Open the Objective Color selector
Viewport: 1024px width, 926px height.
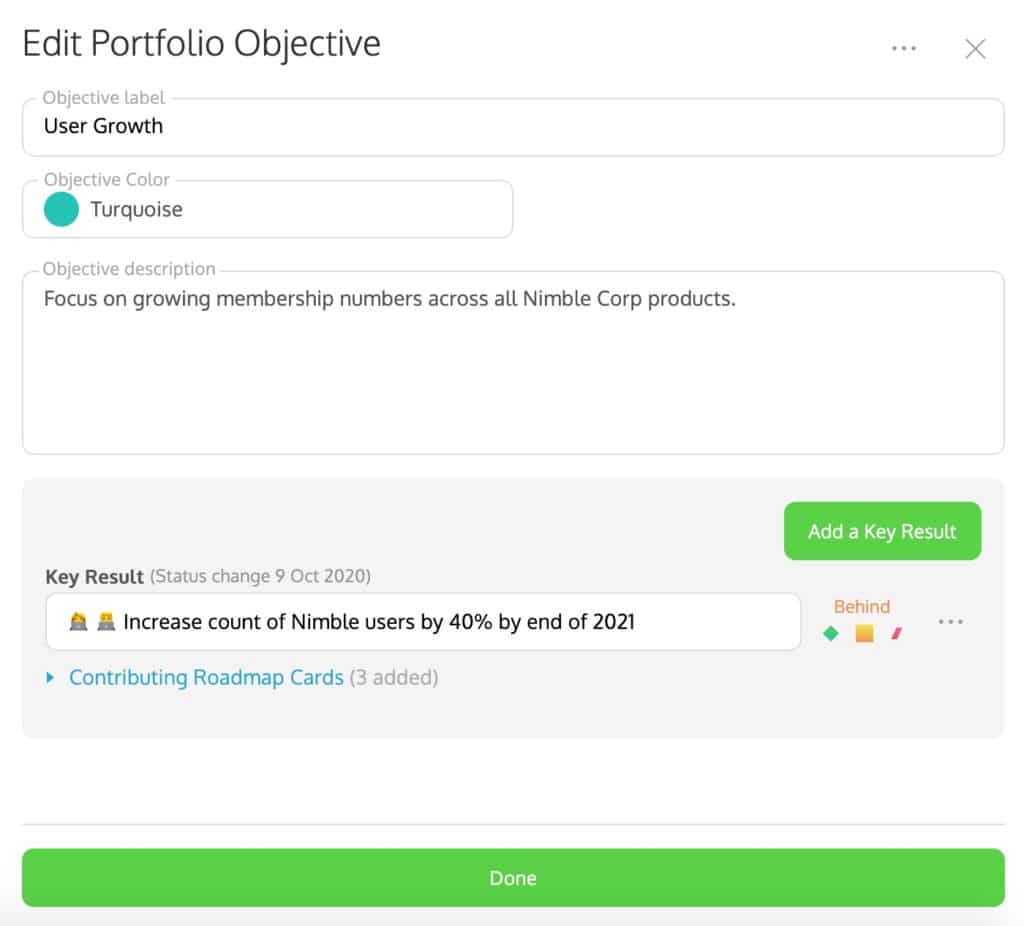pyautogui.click(x=265, y=210)
